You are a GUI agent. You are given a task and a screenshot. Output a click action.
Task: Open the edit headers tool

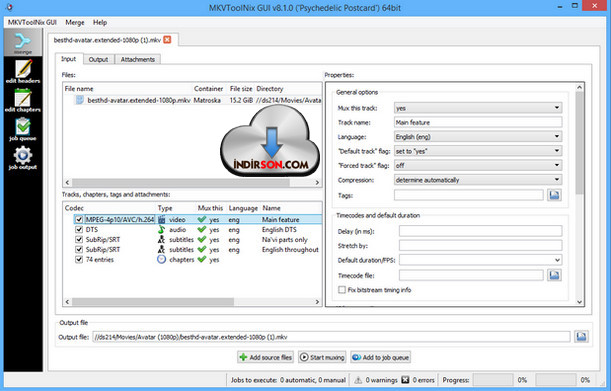(23, 71)
